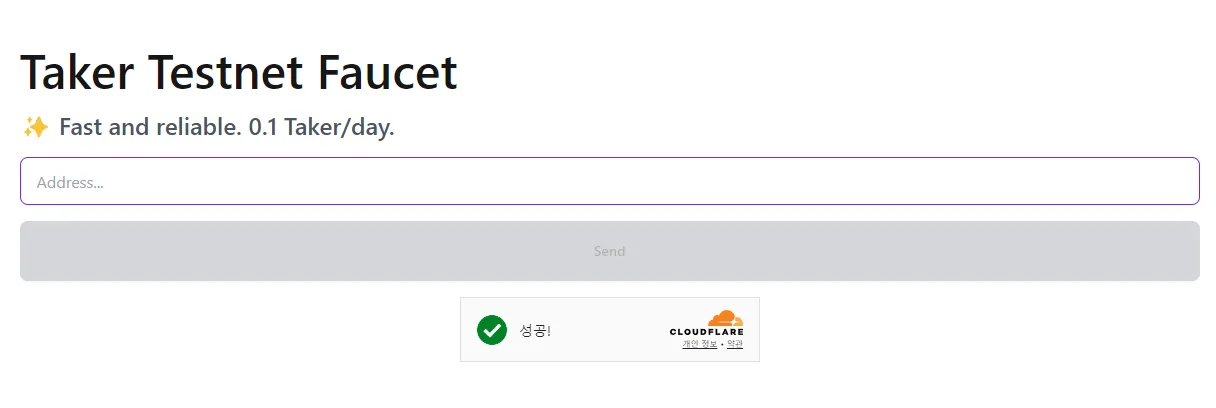Click blank area between 성공! and Cloudflare logo
The image size is (1216, 408).
click(x=610, y=330)
